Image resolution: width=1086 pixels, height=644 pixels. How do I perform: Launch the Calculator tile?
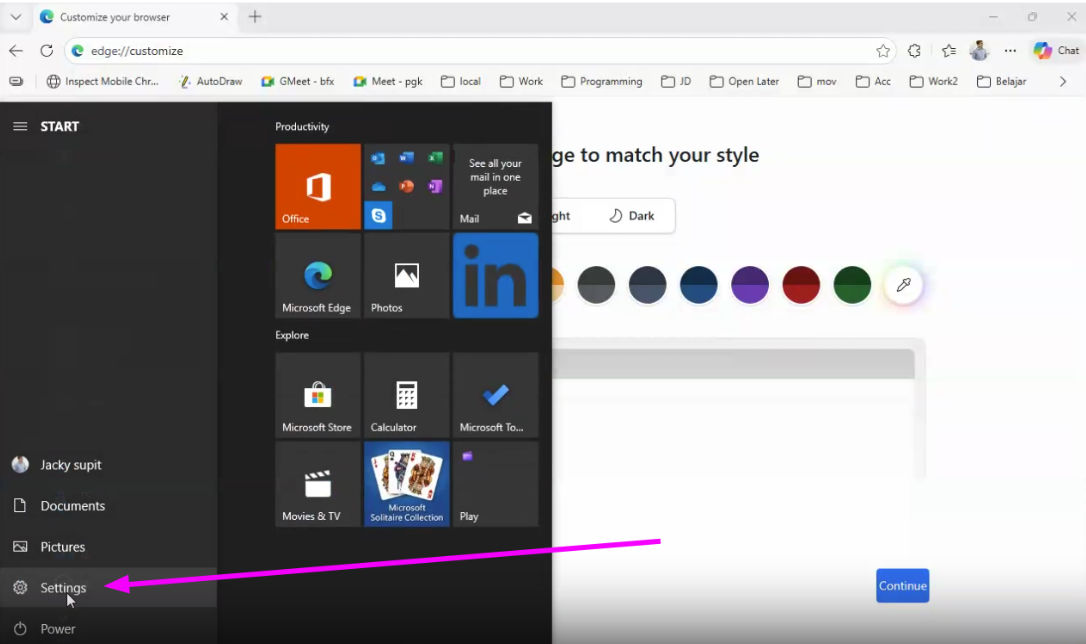pos(406,395)
